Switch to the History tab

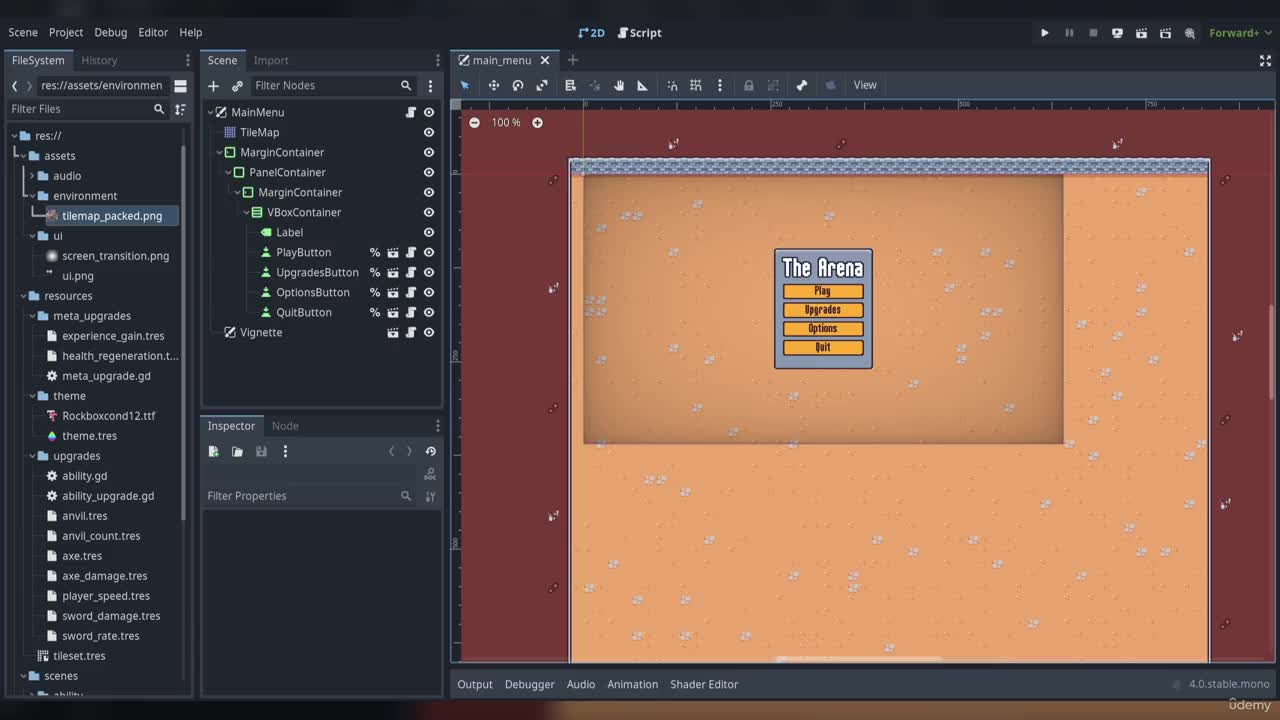tap(99, 60)
